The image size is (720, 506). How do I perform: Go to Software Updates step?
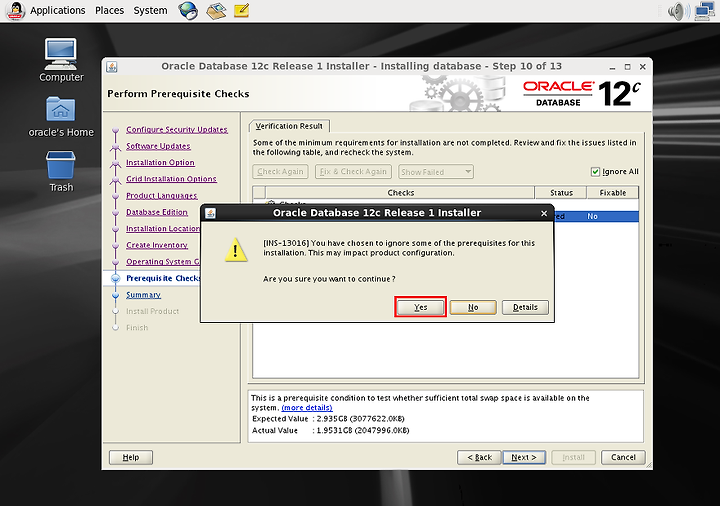[x=158, y=146]
